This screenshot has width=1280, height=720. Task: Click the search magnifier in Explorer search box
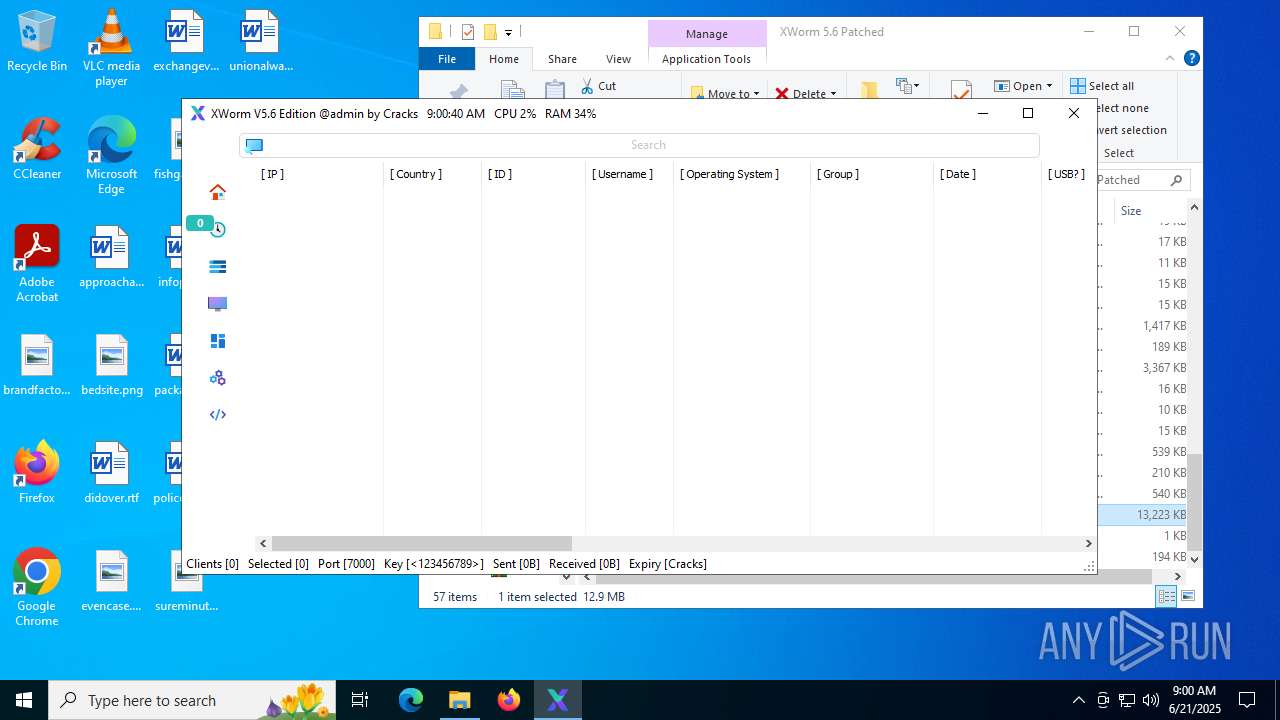[1176, 180]
